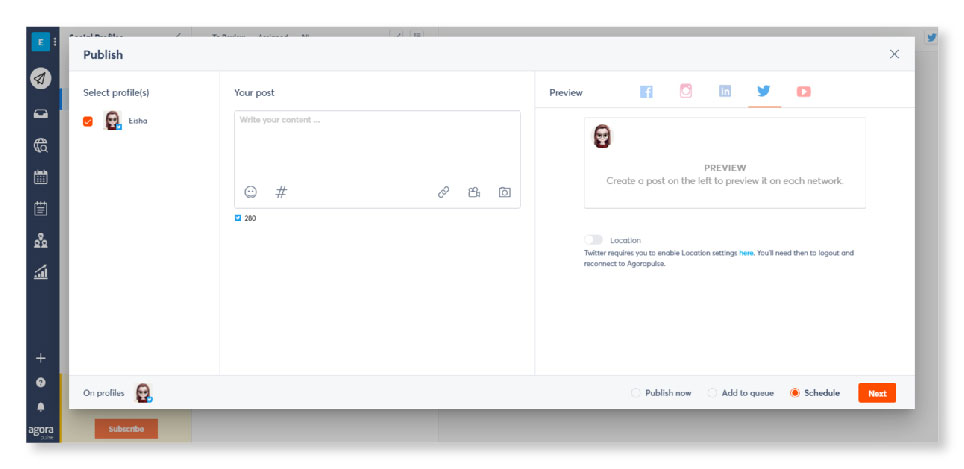The image size is (964, 469).
Task: Attach a video with the camcorder icon
Action: (x=474, y=192)
